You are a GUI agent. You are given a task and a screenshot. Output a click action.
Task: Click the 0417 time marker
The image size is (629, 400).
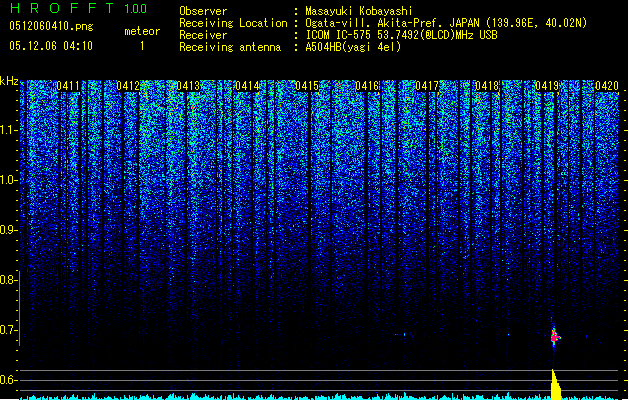click(427, 86)
